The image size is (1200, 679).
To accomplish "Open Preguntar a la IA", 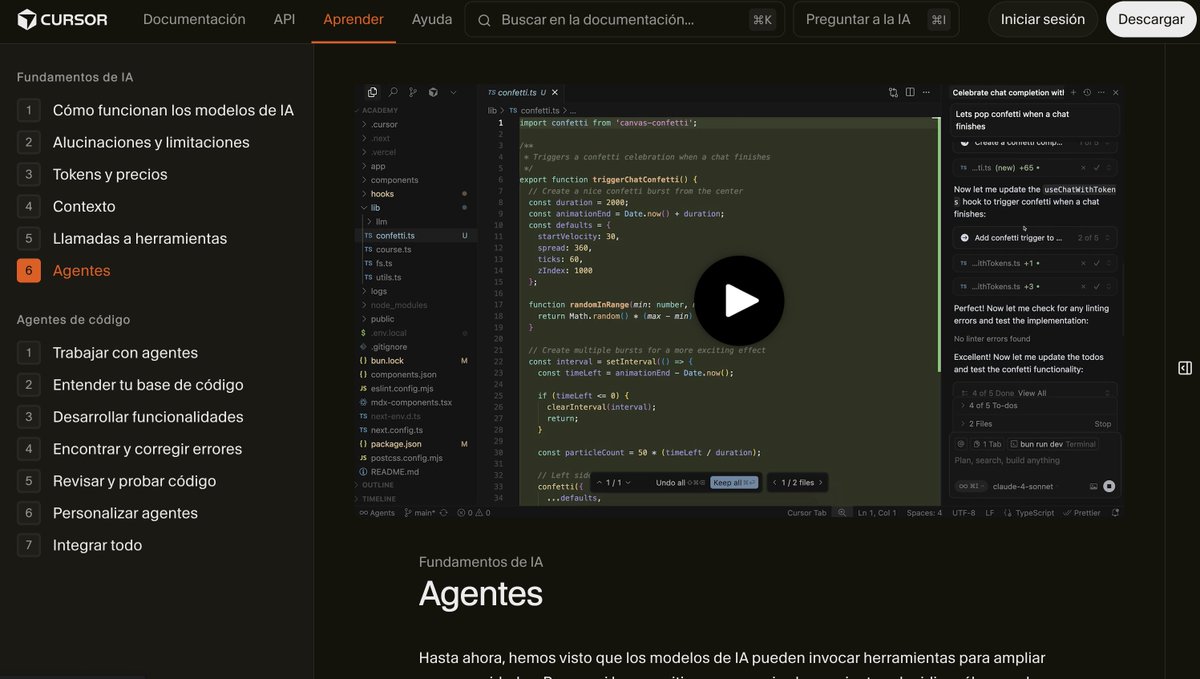I will (x=876, y=19).
